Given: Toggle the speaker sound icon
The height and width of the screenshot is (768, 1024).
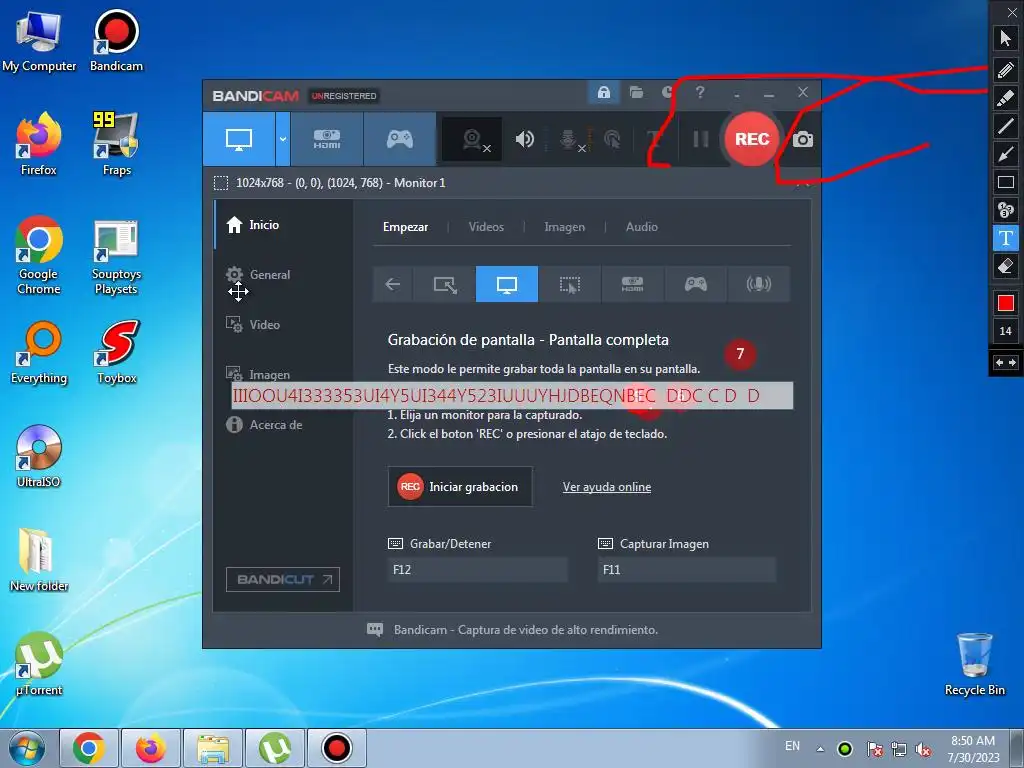Looking at the screenshot, I should [x=524, y=139].
